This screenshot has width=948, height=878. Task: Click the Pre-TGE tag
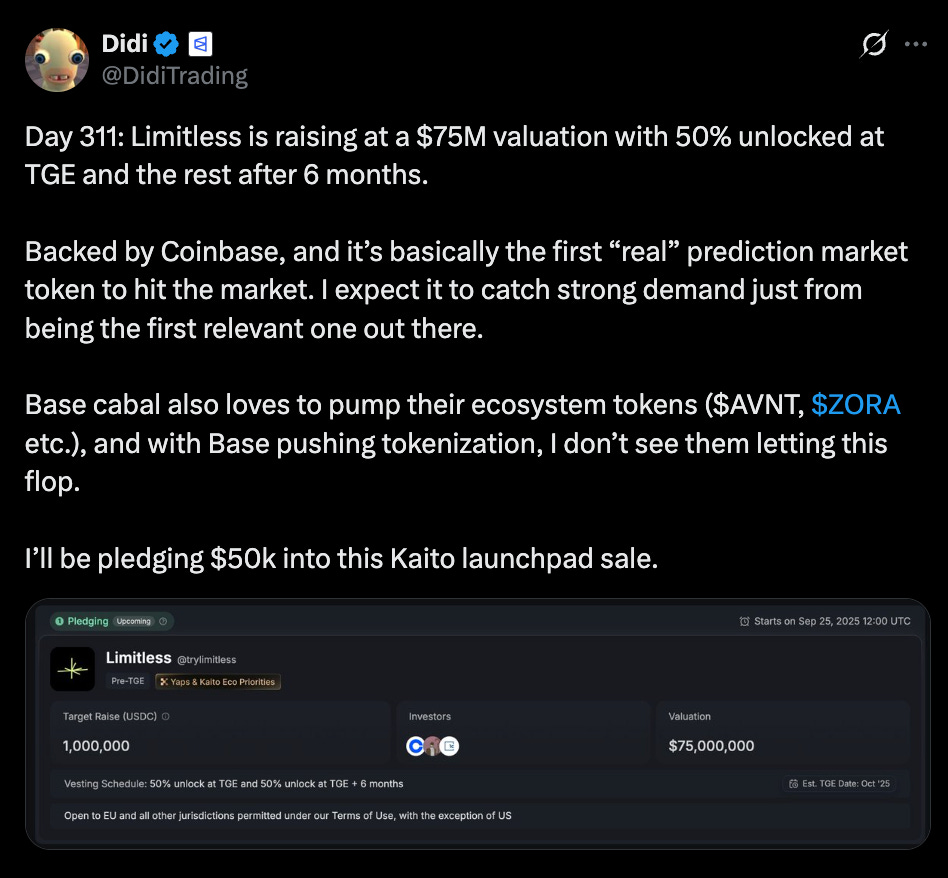[127, 682]
